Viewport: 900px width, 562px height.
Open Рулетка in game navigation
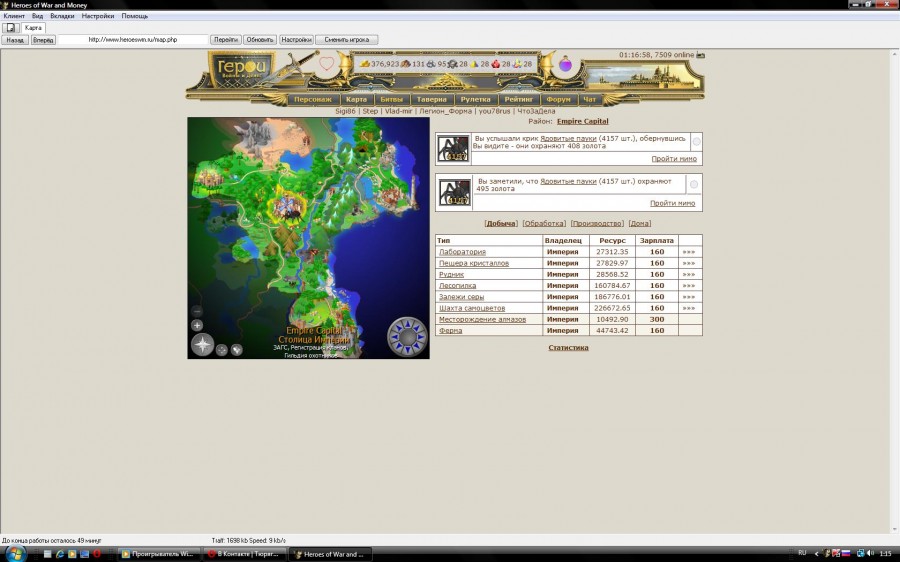click(475, 99)
